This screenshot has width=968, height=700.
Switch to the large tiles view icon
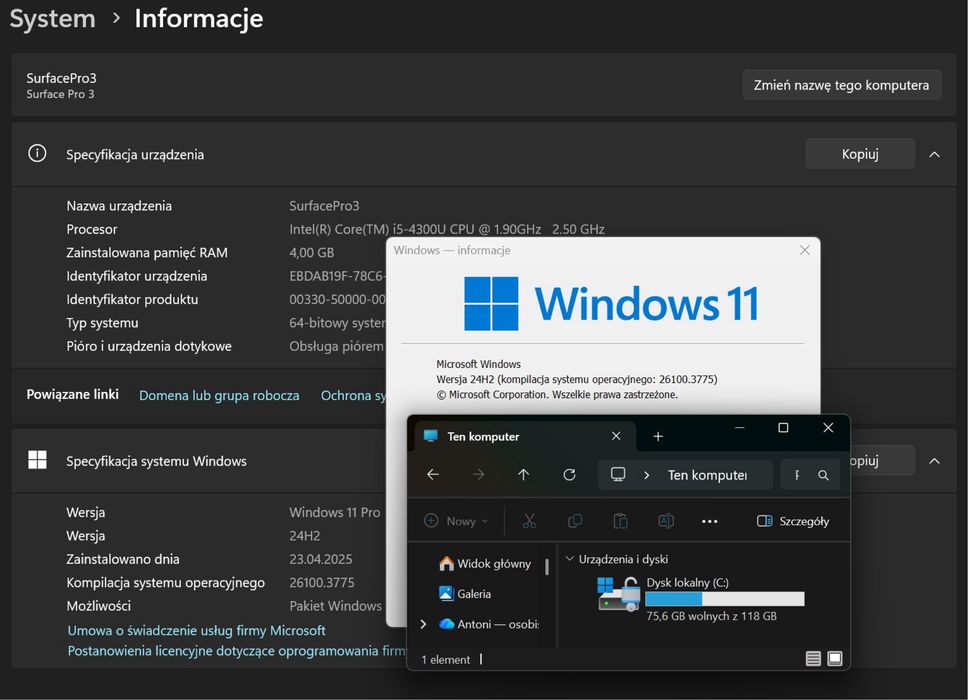835,659
